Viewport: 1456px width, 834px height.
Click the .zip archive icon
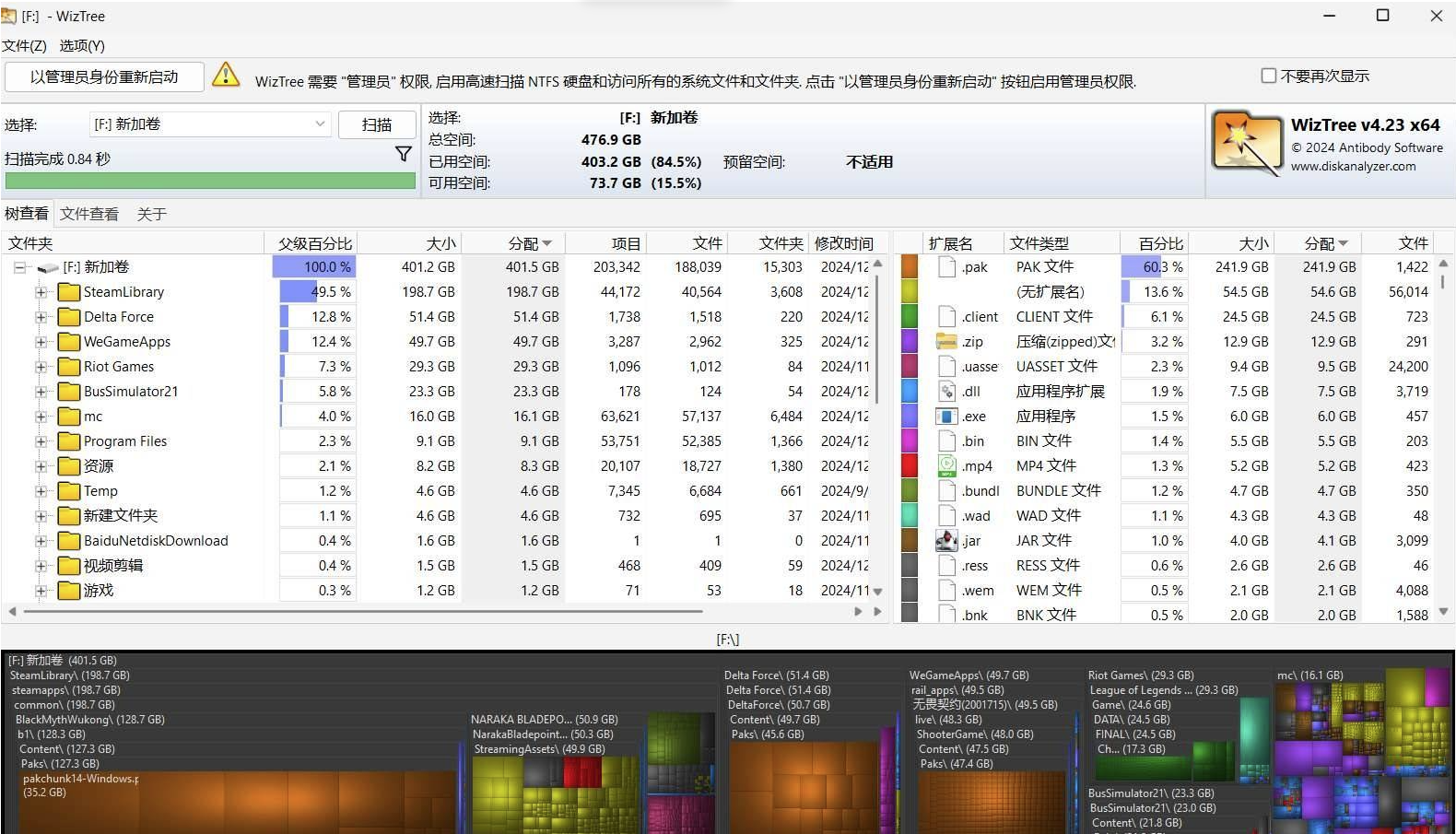pyautogui.click(x=946, y=342)
